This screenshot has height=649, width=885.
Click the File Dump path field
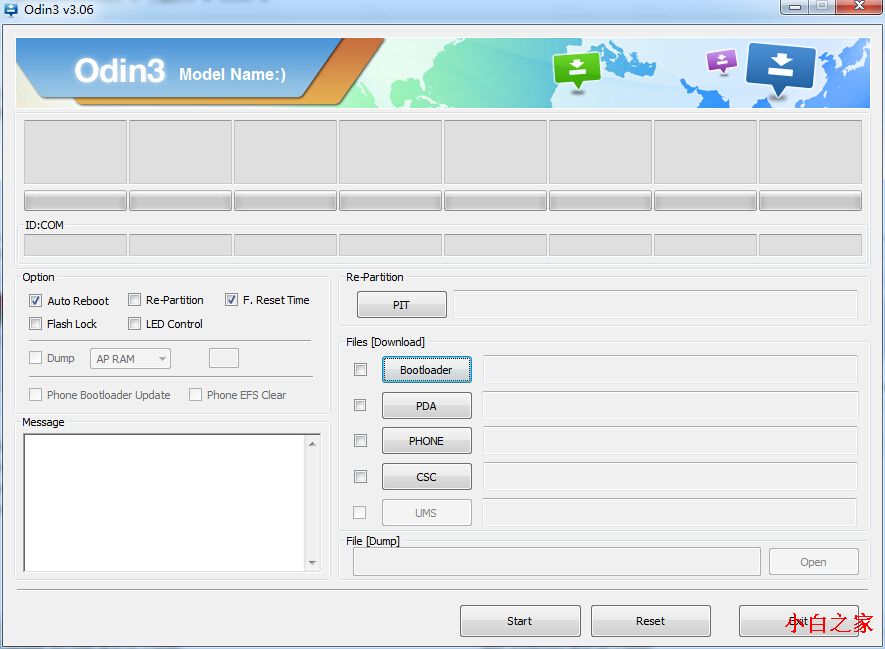click(x=557, y=562)
